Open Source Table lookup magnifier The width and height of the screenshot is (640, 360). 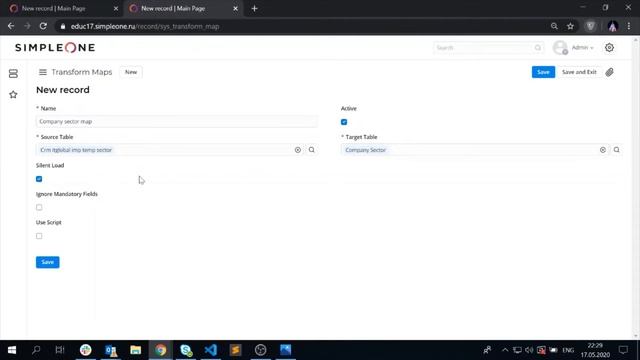click(x=311, y=150)
